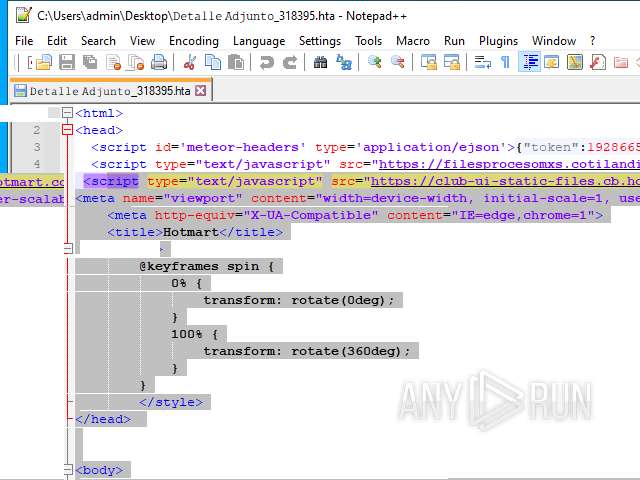This screenshot has width=640, height=480.
Task: Redo the edit via toolbar arrow
Action: [290, 62]
